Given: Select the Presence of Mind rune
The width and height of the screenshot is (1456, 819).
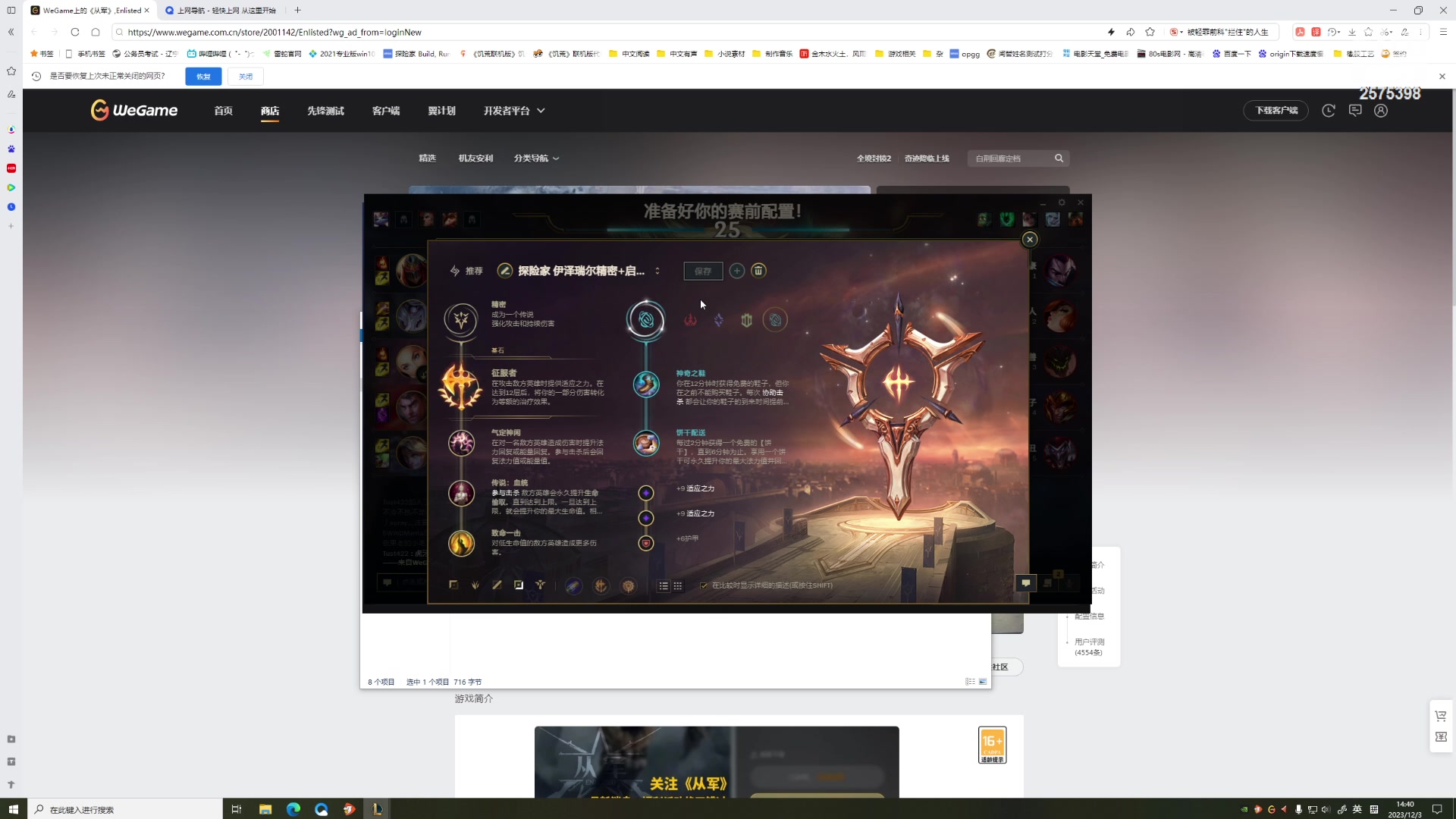Looking at the screenshot, I should (x=461, y=443).
